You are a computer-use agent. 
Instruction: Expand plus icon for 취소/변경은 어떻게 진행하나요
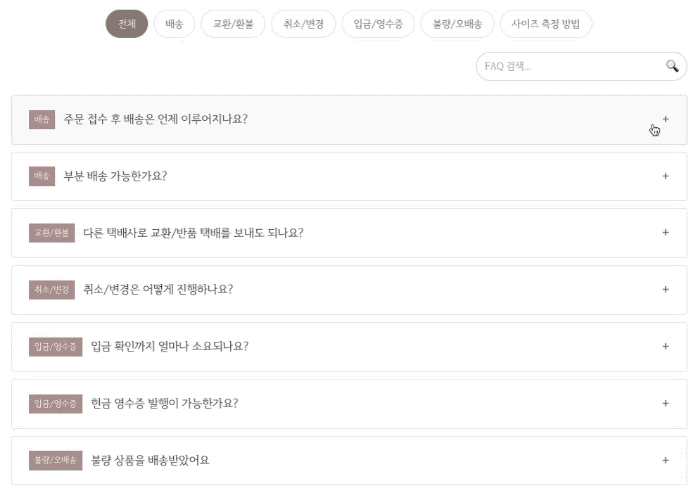pos(666,290)
